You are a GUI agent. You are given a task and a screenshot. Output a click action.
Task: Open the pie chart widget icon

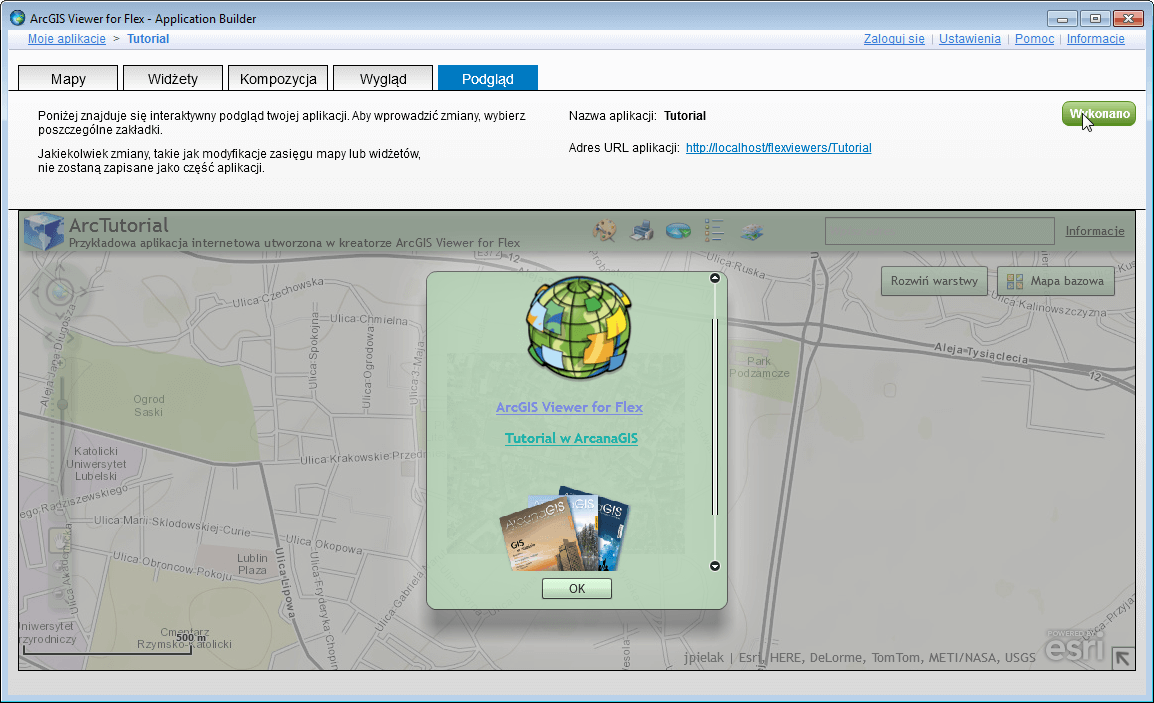point(678,231)
